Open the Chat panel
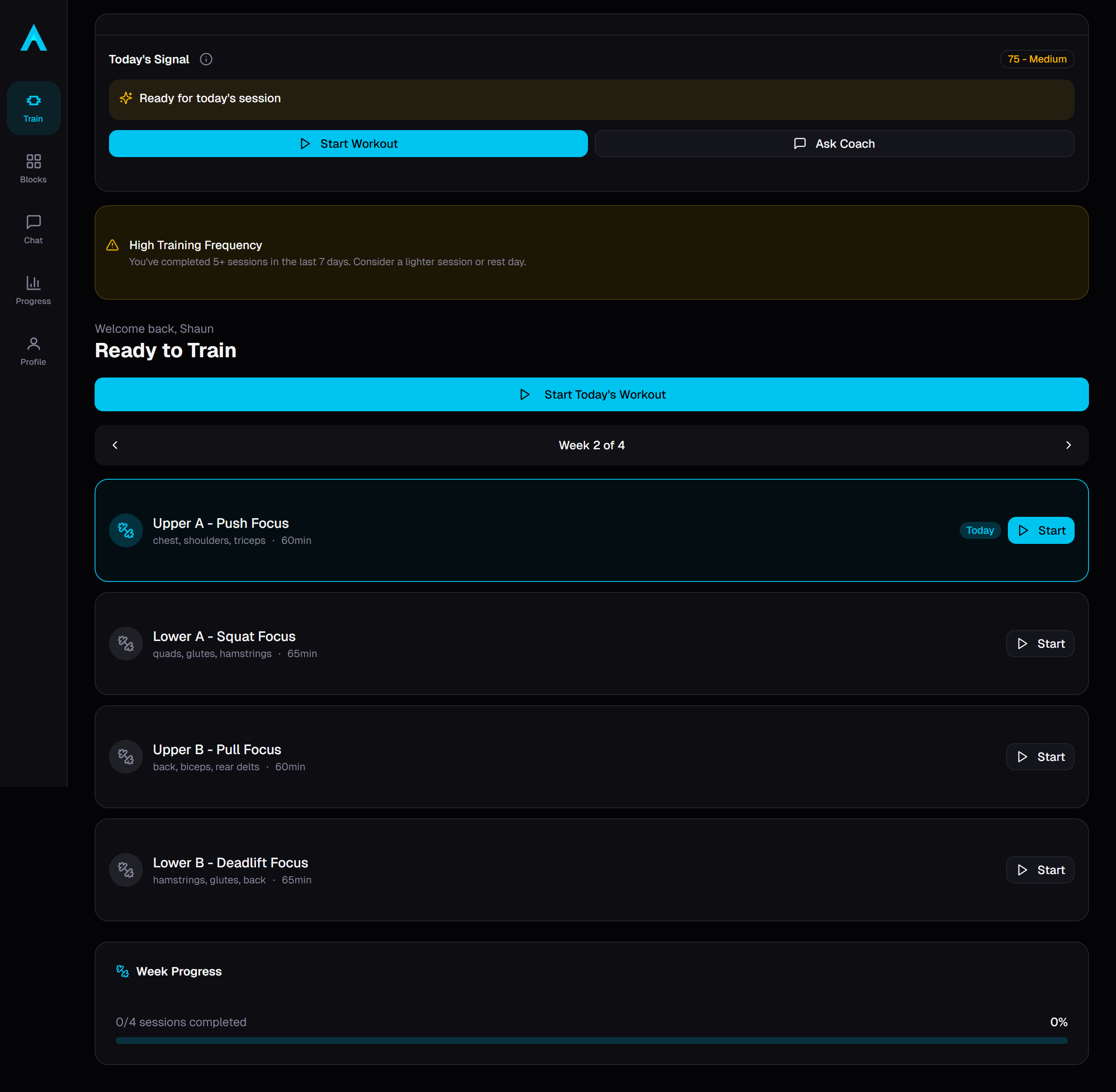Viewport: 1116px width, 1092px height. pos(33,229)
